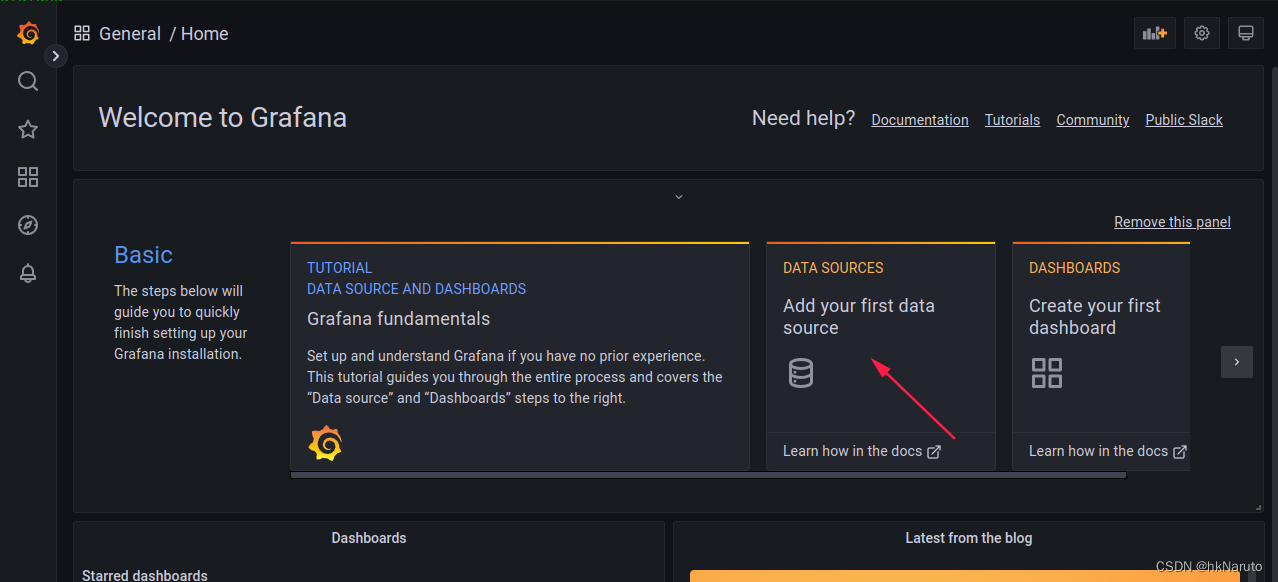Click Remove this panel
Viewport: 1278px width, 582px height.
tap(1172, 221)
